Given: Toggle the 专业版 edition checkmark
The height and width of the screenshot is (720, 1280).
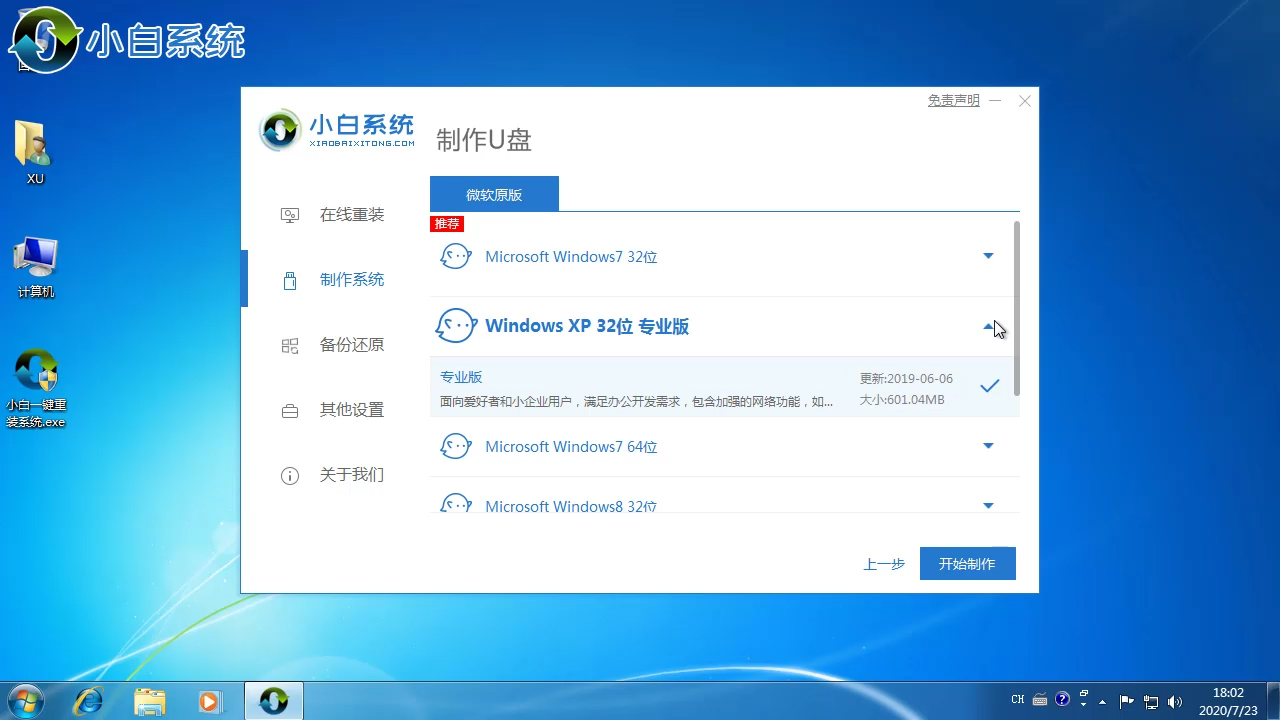Looking at the screenshot, I should pyautogui.click(x=990, y=386).
